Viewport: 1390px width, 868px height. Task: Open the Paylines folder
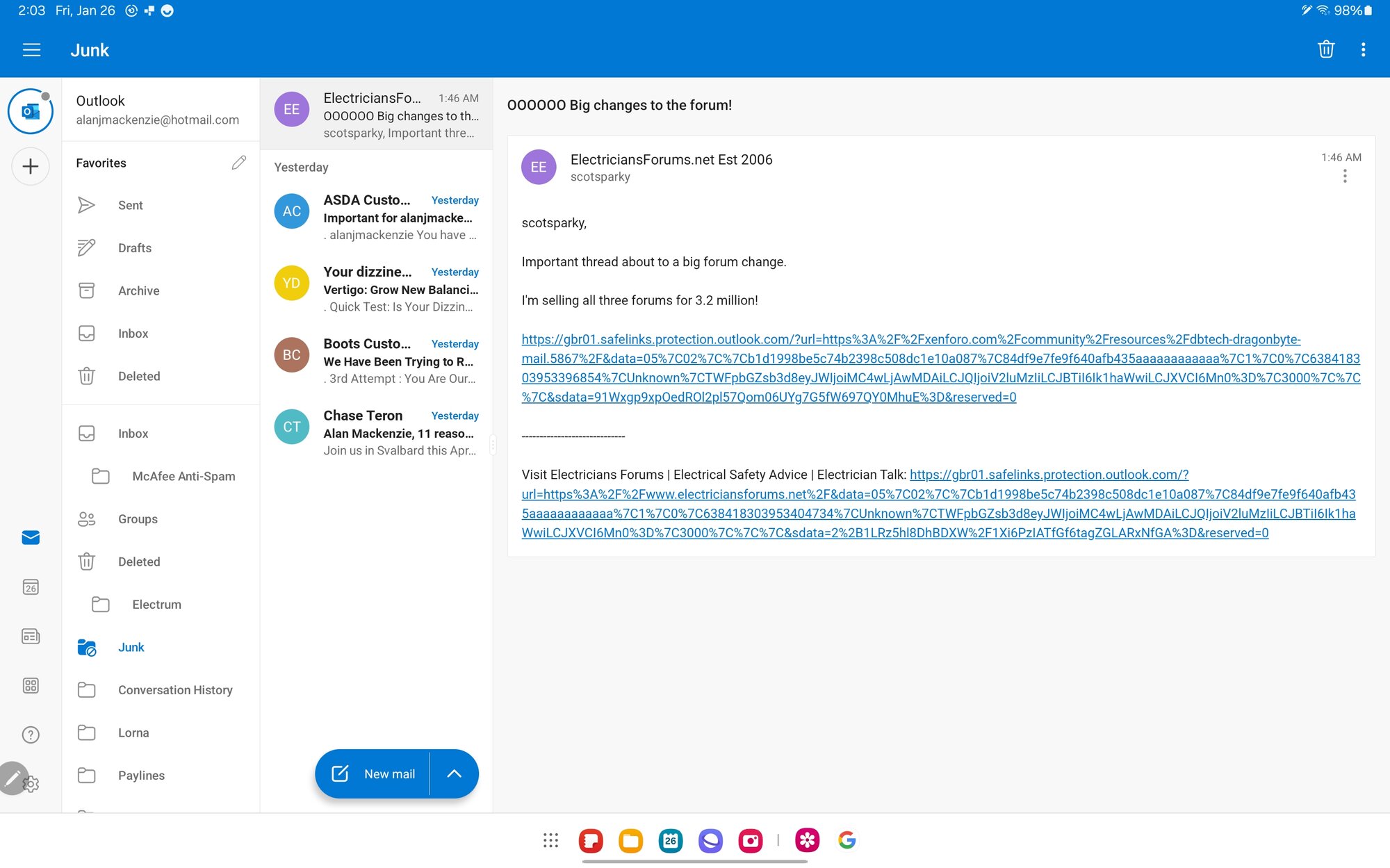(x=161, y=776)
